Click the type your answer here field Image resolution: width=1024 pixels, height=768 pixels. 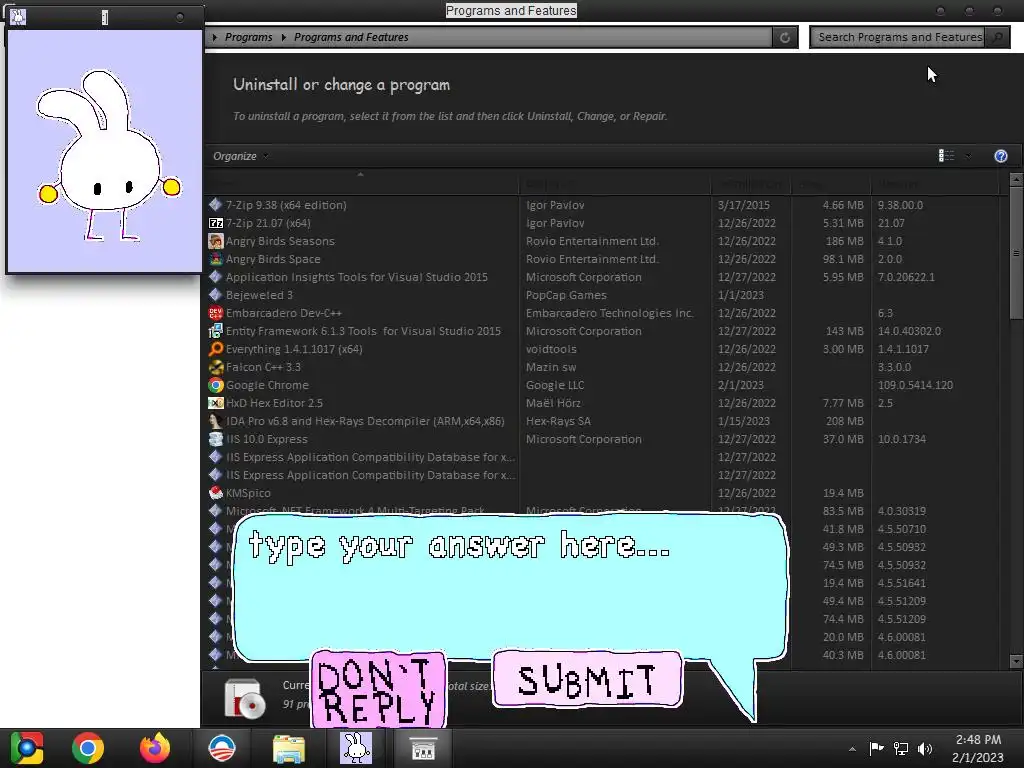509,586
